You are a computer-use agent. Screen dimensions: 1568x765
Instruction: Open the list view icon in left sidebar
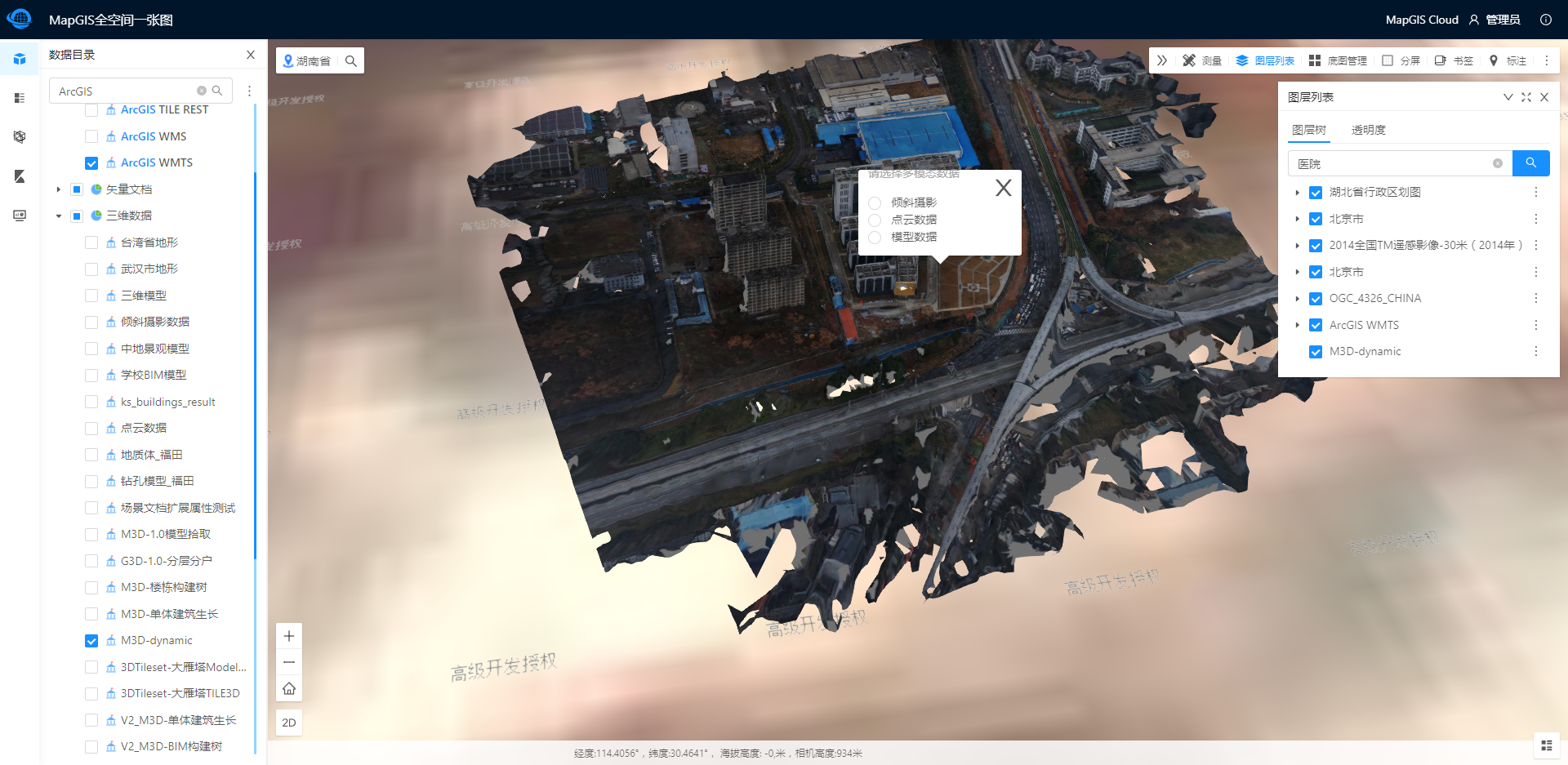coord(20,98)
